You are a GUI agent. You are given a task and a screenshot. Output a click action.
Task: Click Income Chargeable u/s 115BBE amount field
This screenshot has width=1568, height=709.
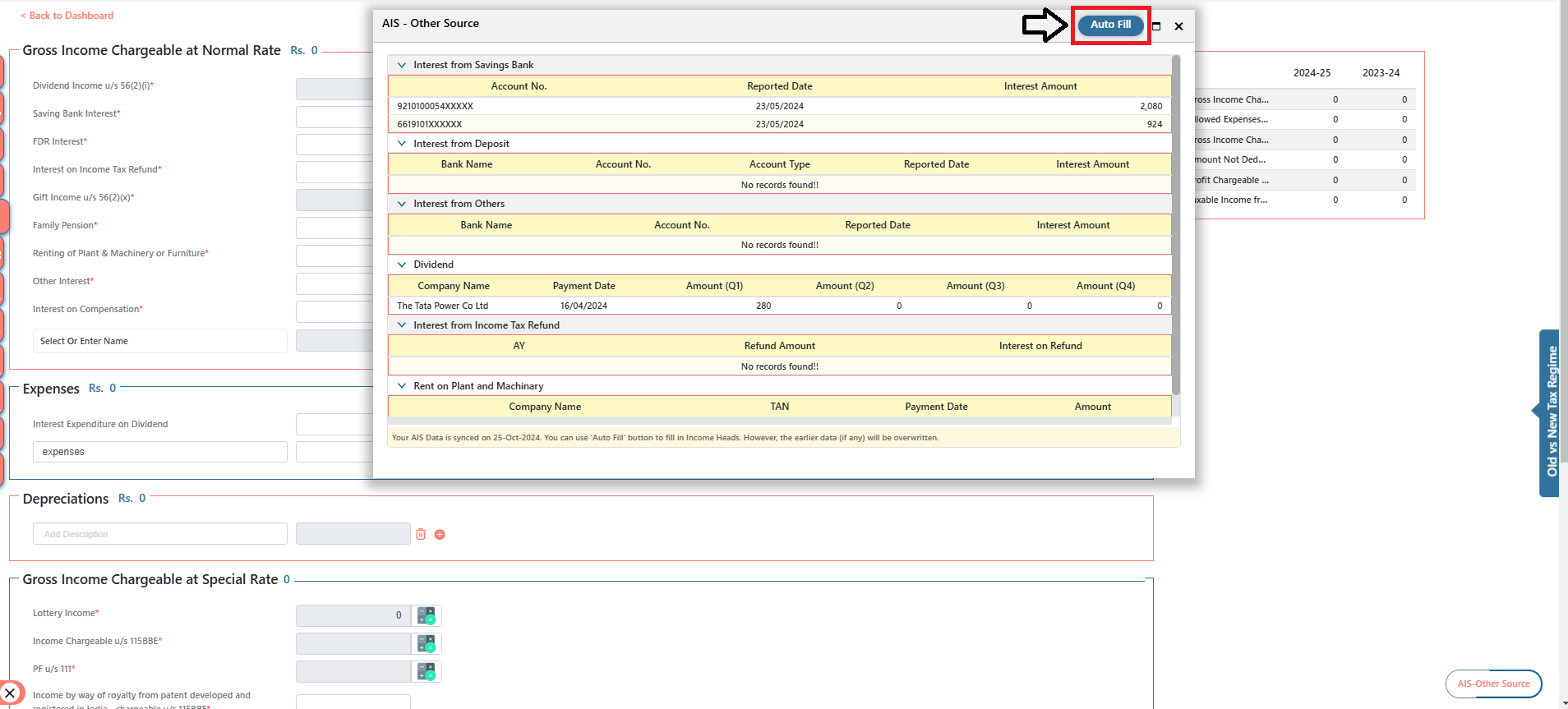tap(353, 643)
